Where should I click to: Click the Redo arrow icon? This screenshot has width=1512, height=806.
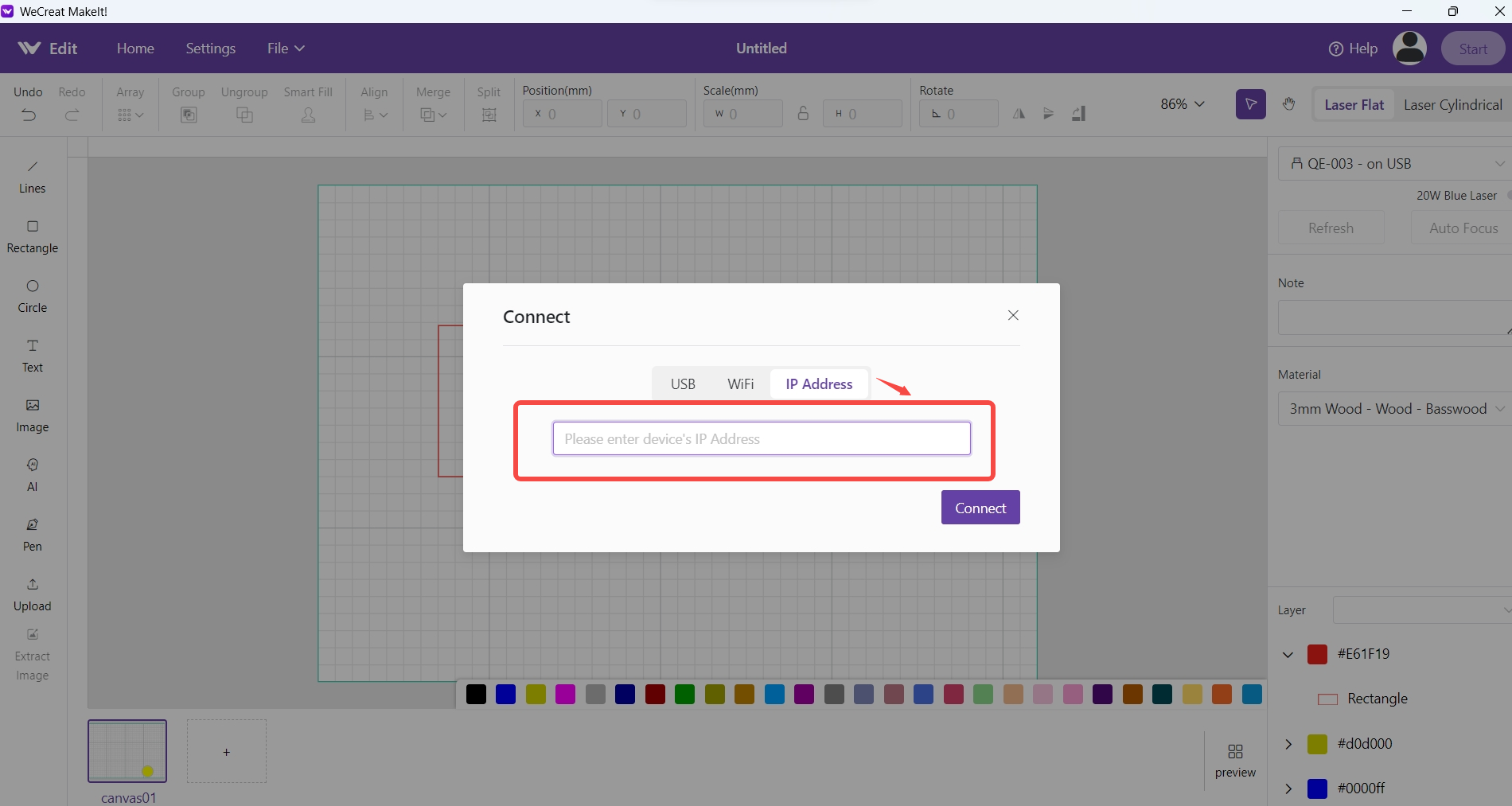click(x=72, y=115)
